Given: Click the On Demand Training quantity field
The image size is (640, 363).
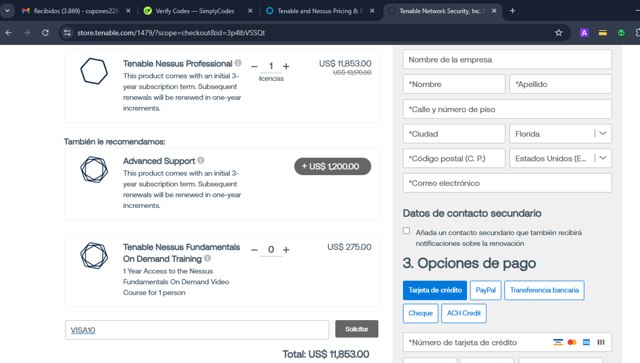Looking at the screenshot, I should (x=271, y=249).
